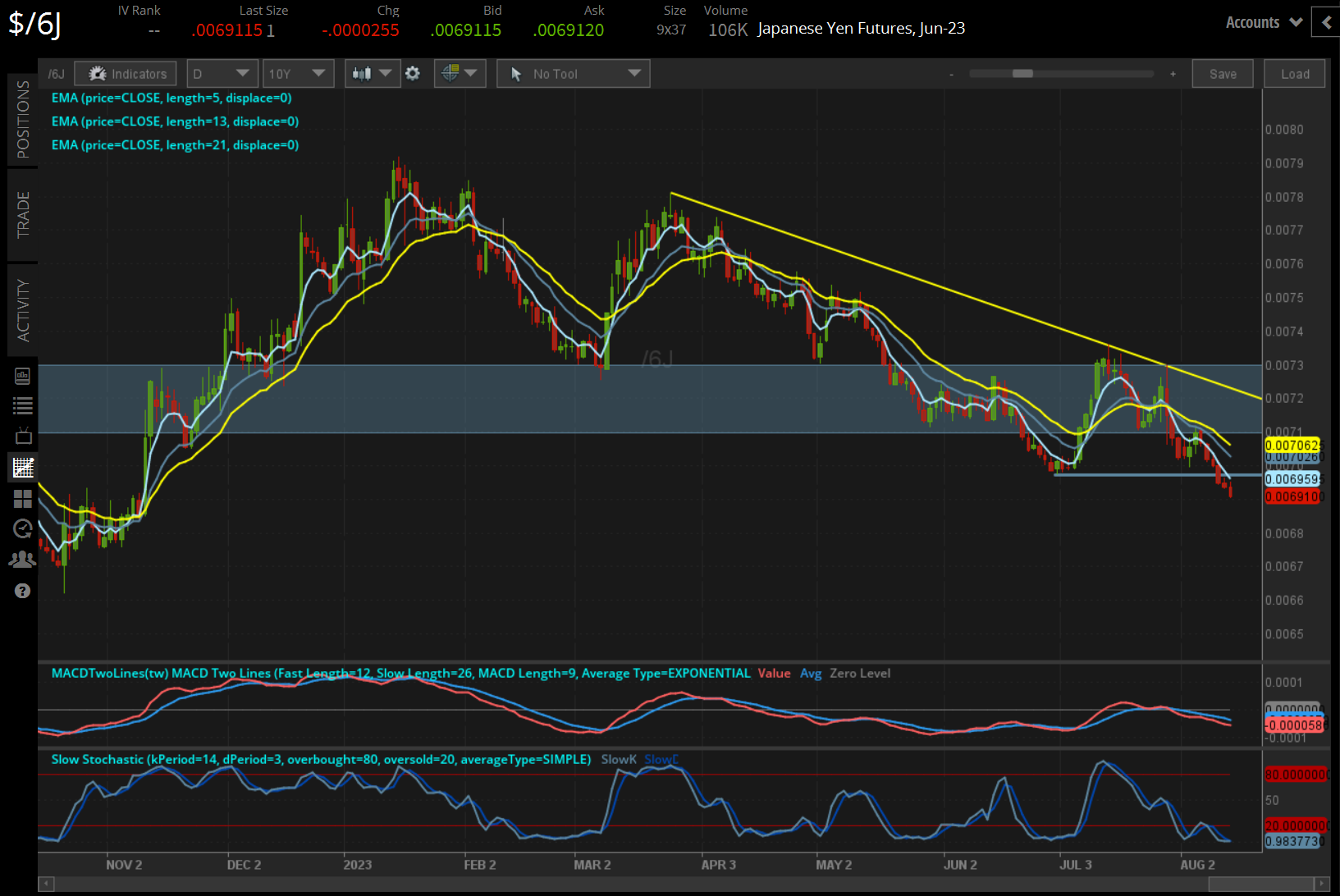This screenshot has height=896, width=1340.
Task: Open the No Tool drawing dropdown
Action: [x=573, y=73]
